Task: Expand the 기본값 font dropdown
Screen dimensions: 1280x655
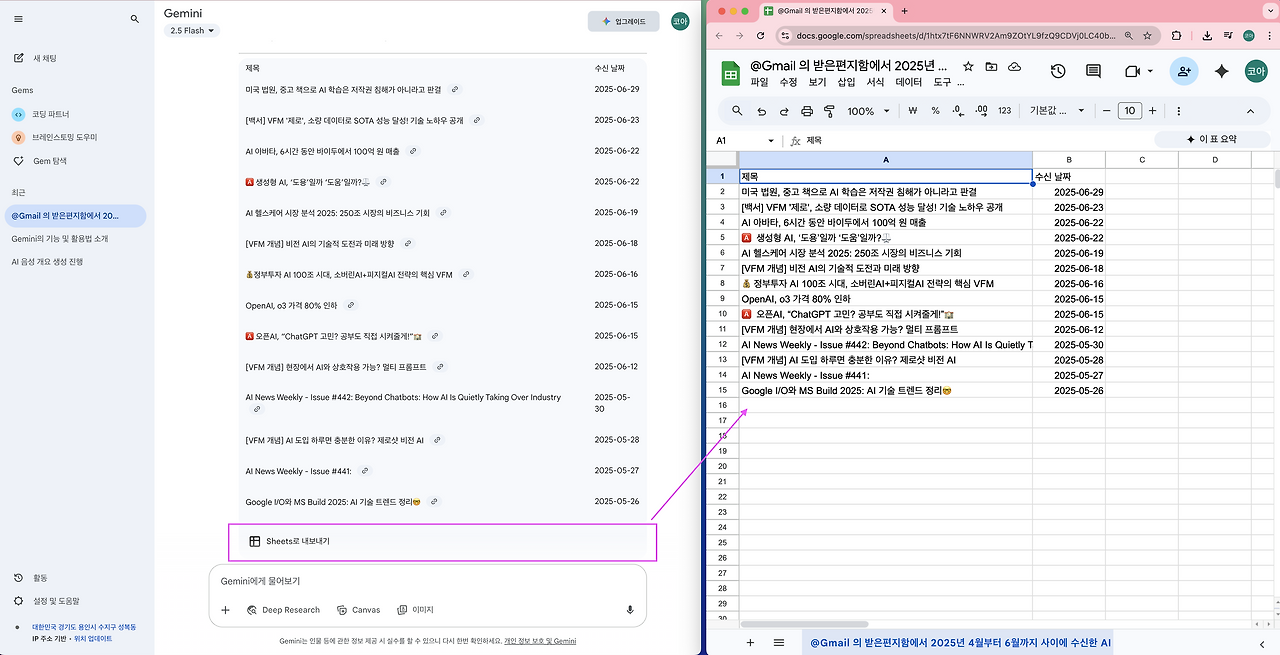Action: tap(1057, 111)
